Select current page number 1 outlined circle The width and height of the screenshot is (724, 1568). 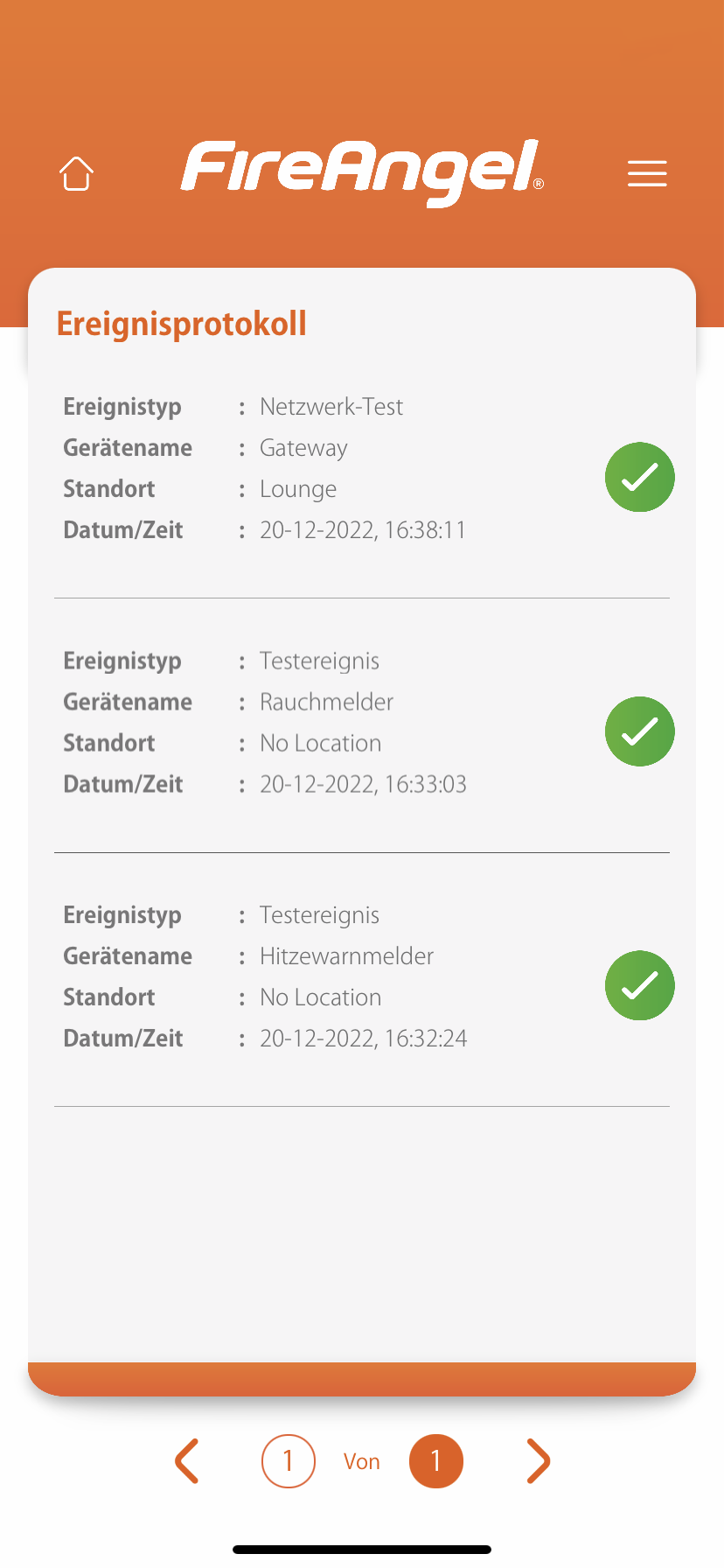tap(289, 1460)
